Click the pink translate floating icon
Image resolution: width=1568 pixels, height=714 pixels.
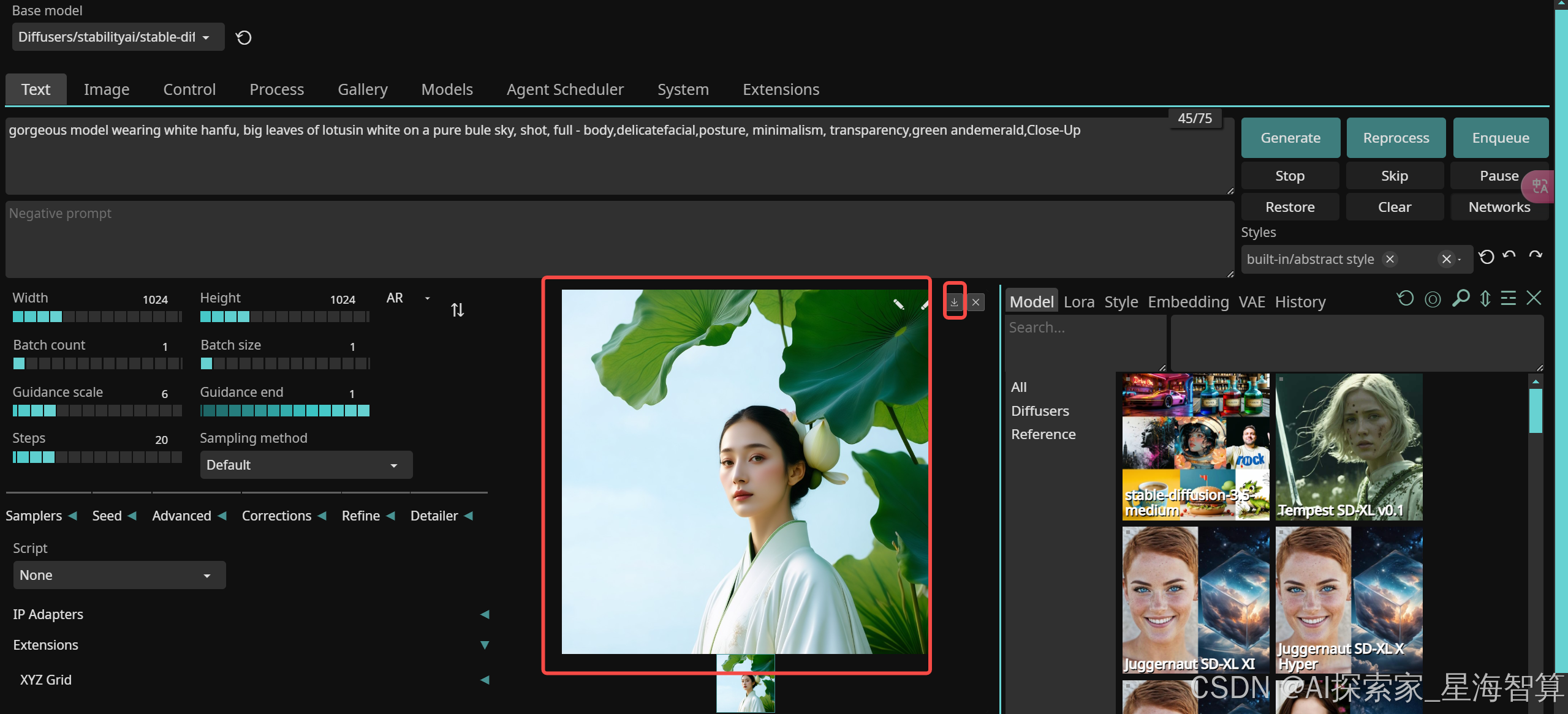coord(1539,186)
